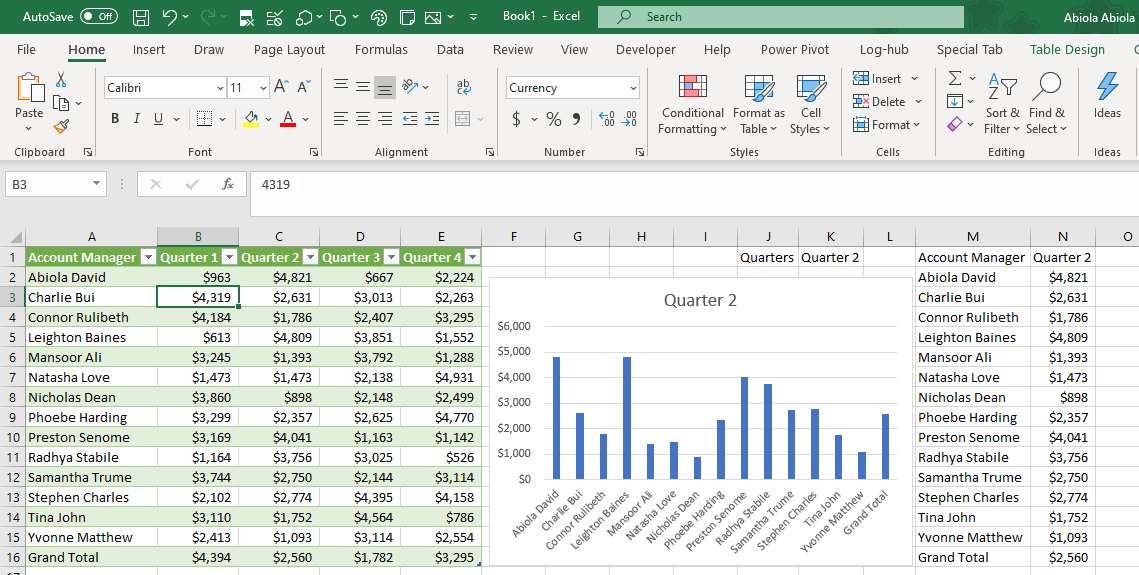Screen dimensions: 1139x575
Task: Increase font size with the larger A
Action: 281,87
